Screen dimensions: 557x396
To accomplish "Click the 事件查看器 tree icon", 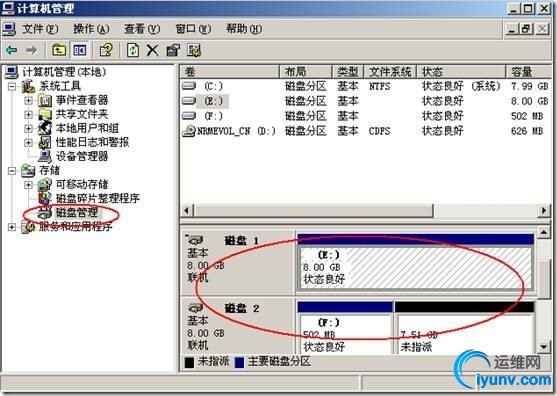I will pyautogui.click(x=45, y=101).
